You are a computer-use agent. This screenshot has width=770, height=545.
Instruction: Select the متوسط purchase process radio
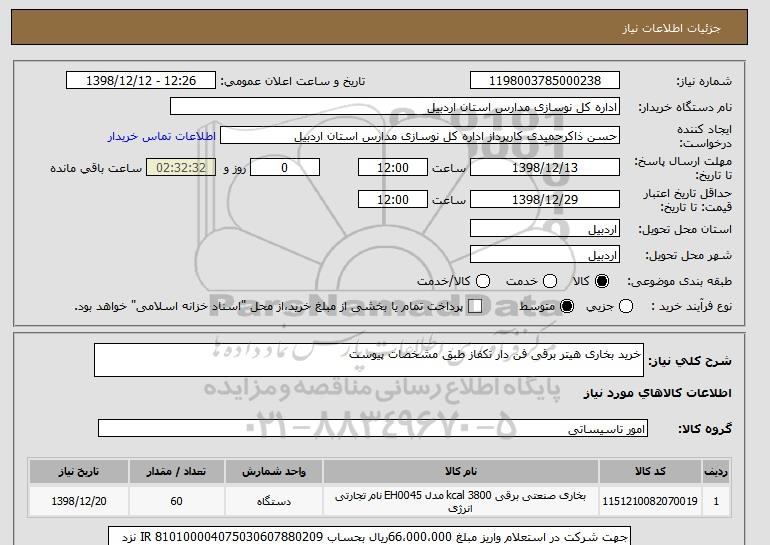[x=567, y=306]
